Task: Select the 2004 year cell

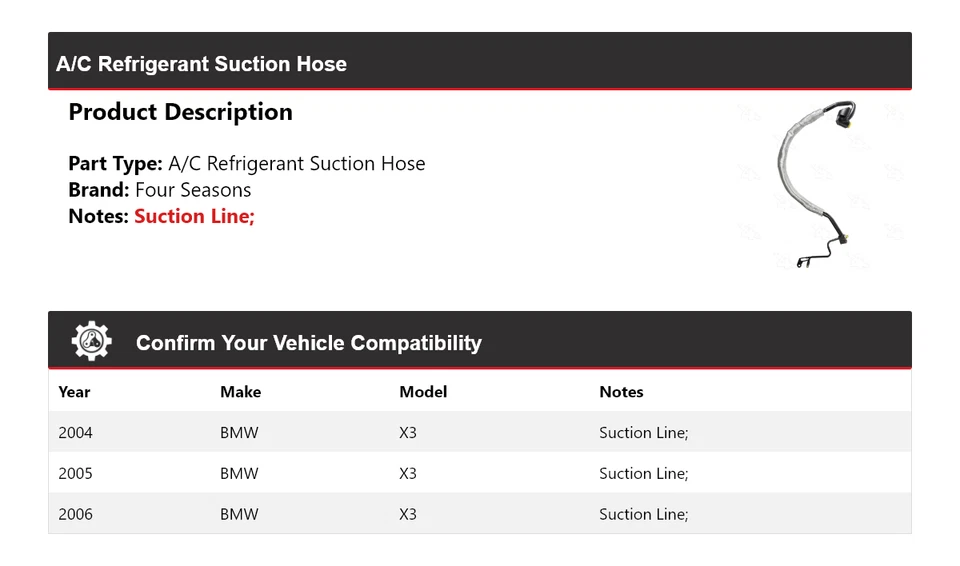Action: pos(75,433)
